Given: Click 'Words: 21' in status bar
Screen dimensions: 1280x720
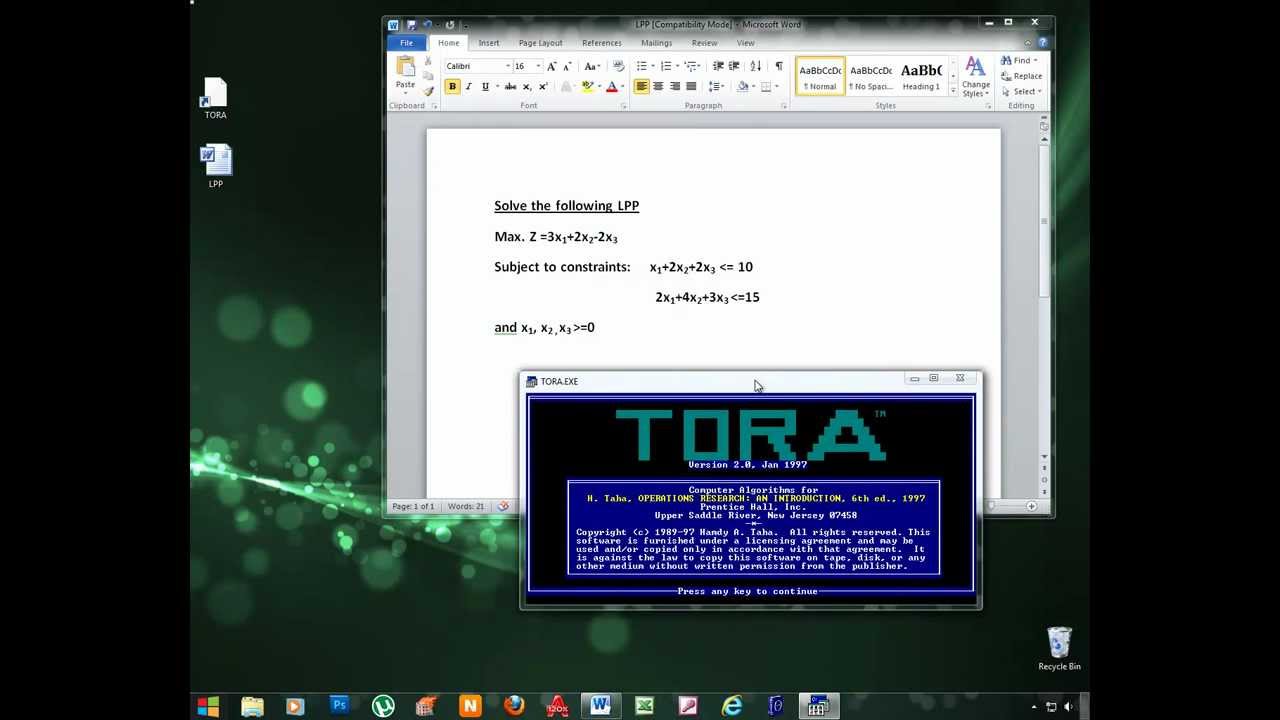Looking at the screenshot, I should click(x=466, y=506).
